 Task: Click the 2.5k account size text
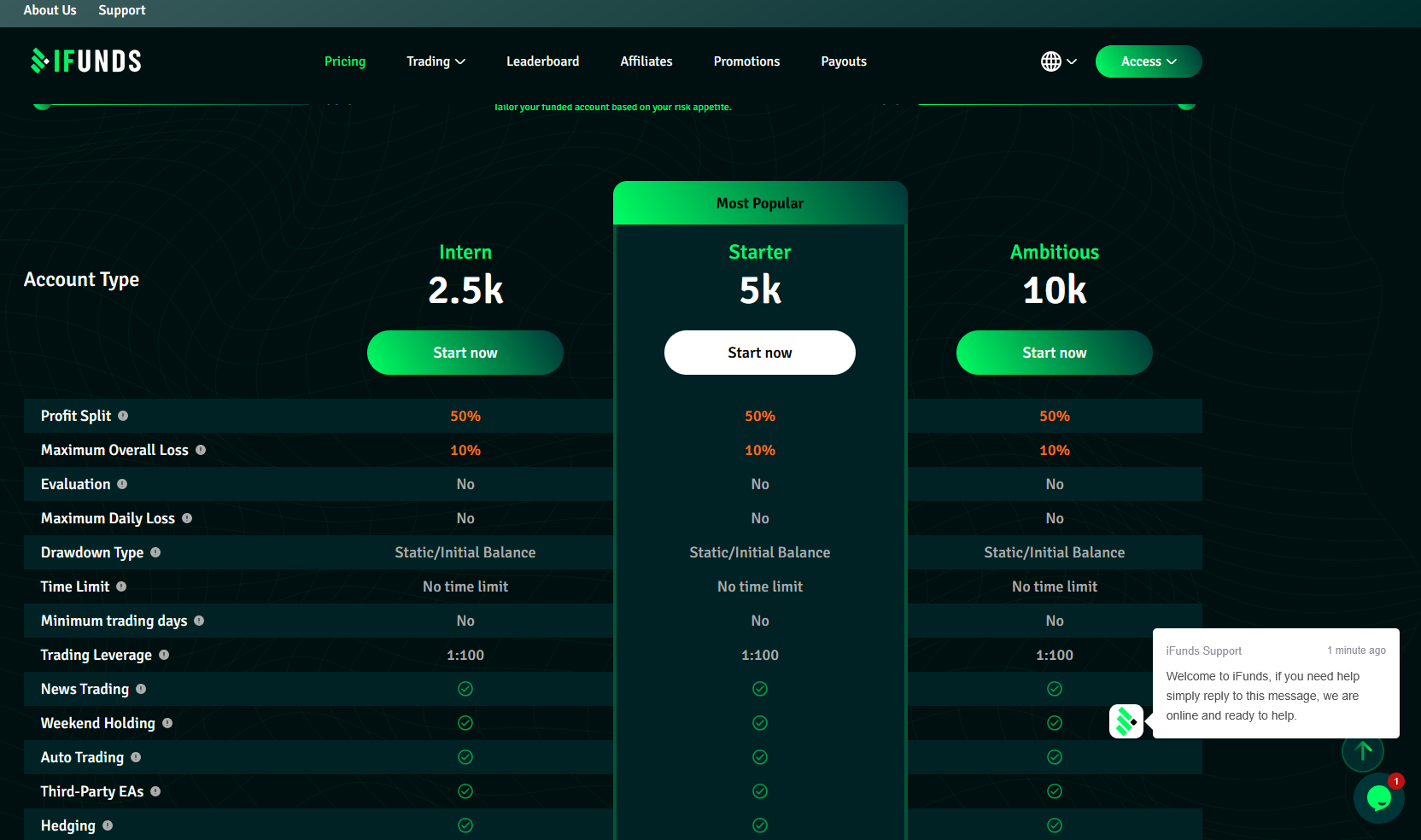465,290
